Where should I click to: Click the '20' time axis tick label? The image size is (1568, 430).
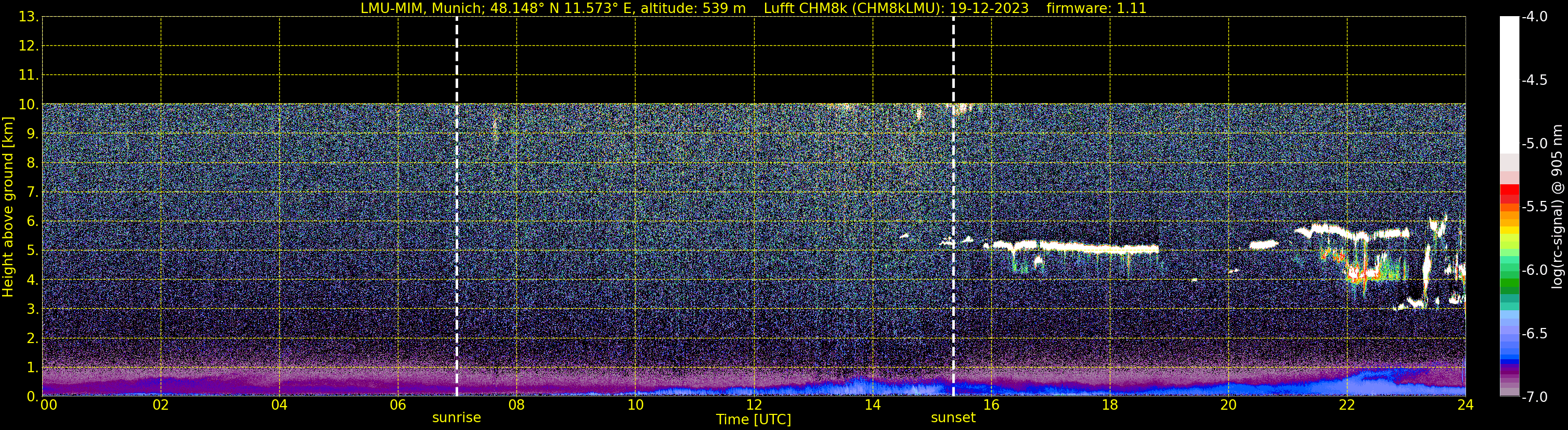coord(1229,405)
